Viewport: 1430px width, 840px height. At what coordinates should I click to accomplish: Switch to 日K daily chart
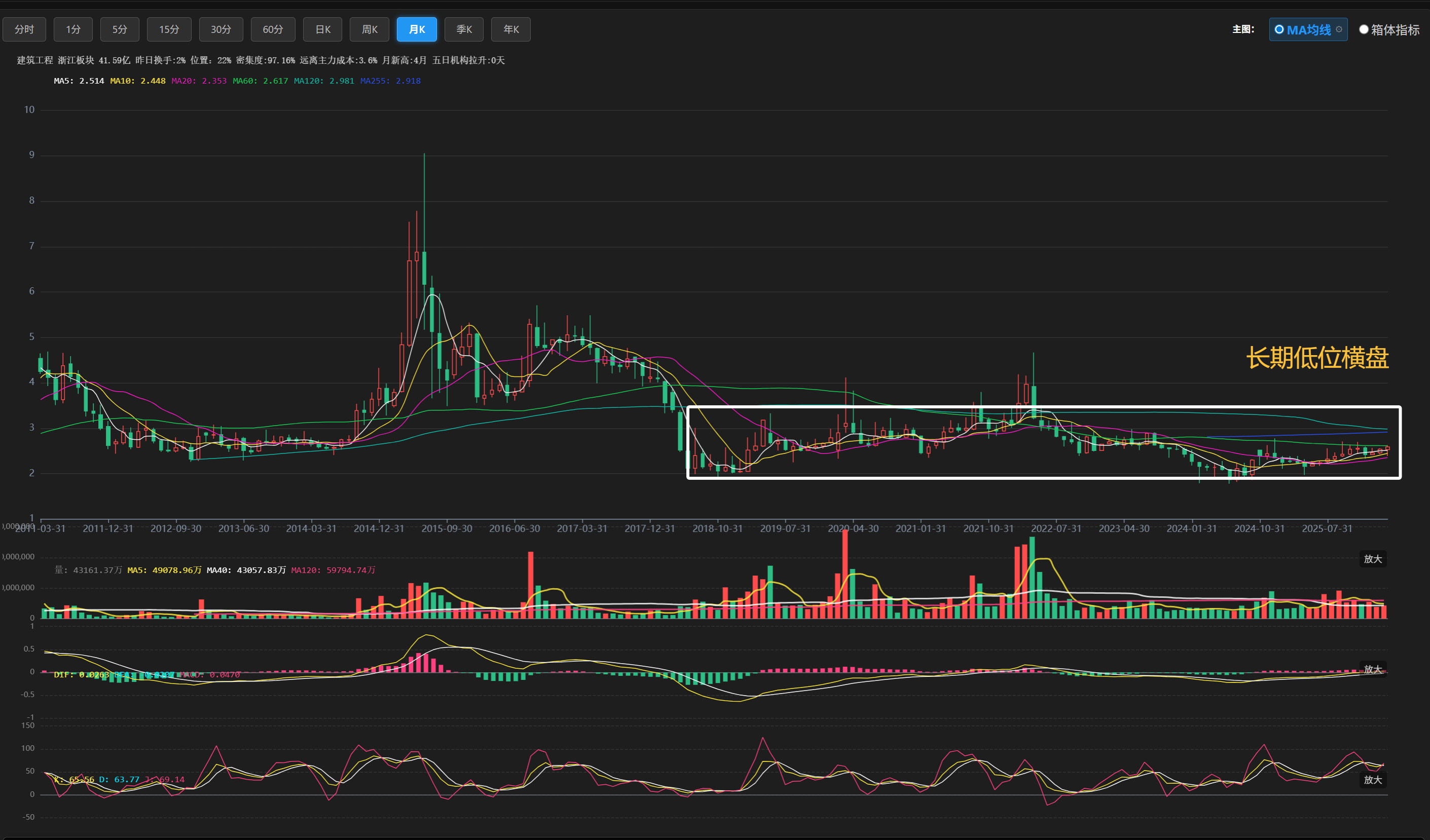pos(323,29)
